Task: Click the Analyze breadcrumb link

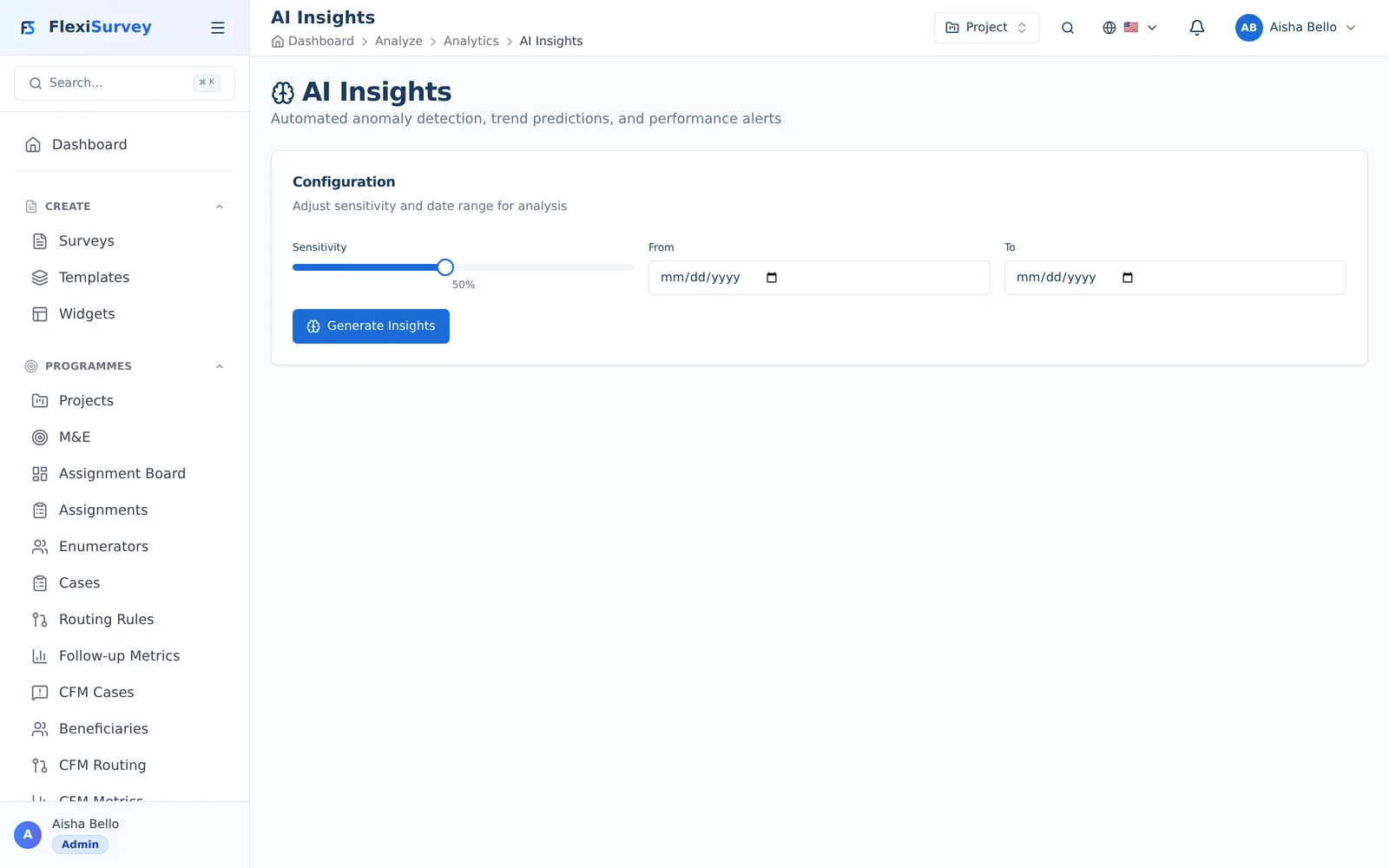Action: point(398,41)
